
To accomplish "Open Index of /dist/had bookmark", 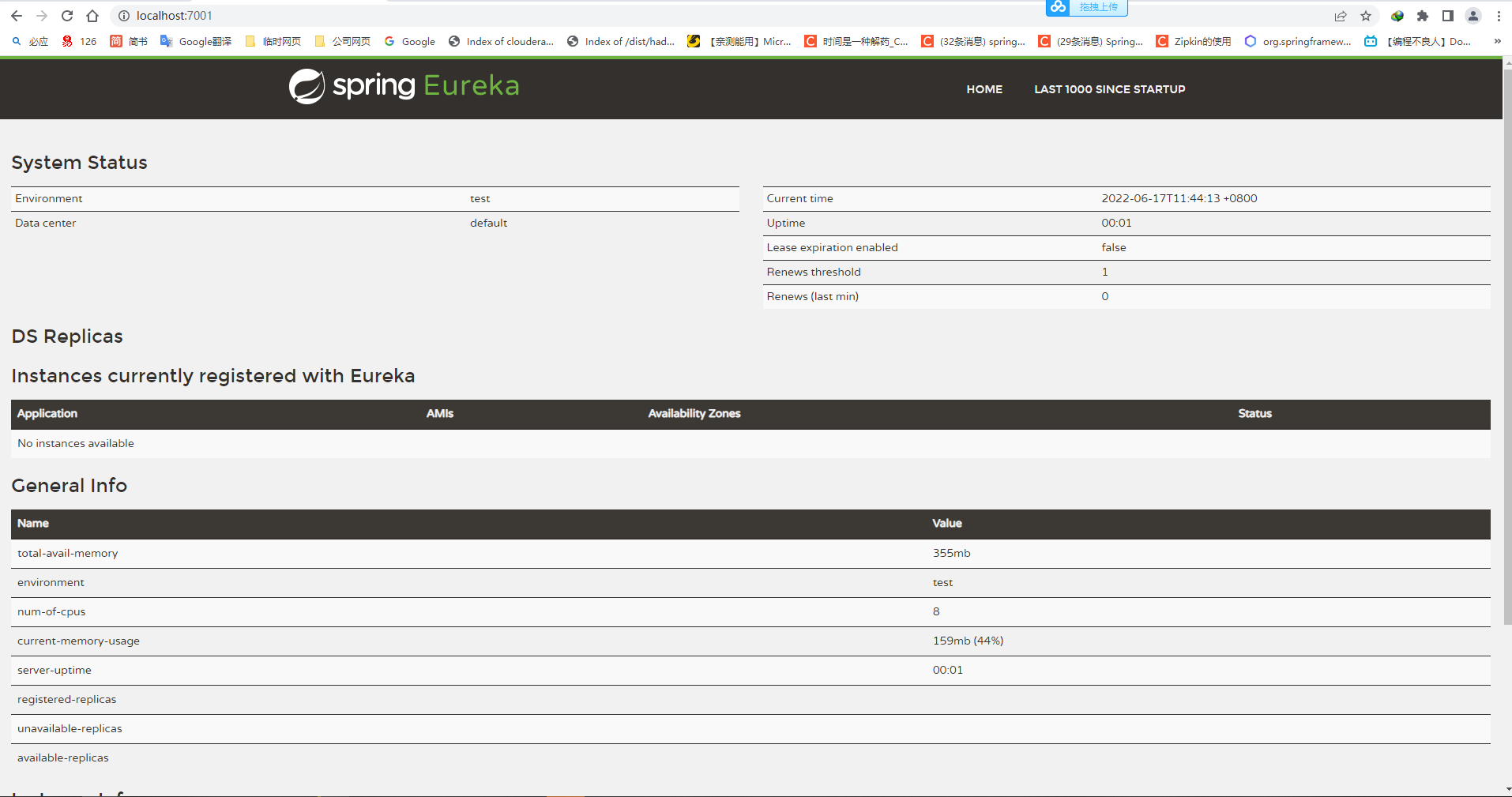I will (x=621, y=41).
